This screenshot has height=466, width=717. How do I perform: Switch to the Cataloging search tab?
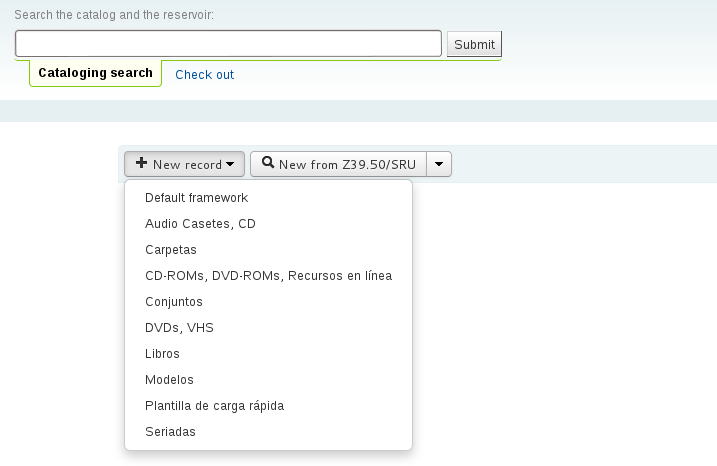95,73
